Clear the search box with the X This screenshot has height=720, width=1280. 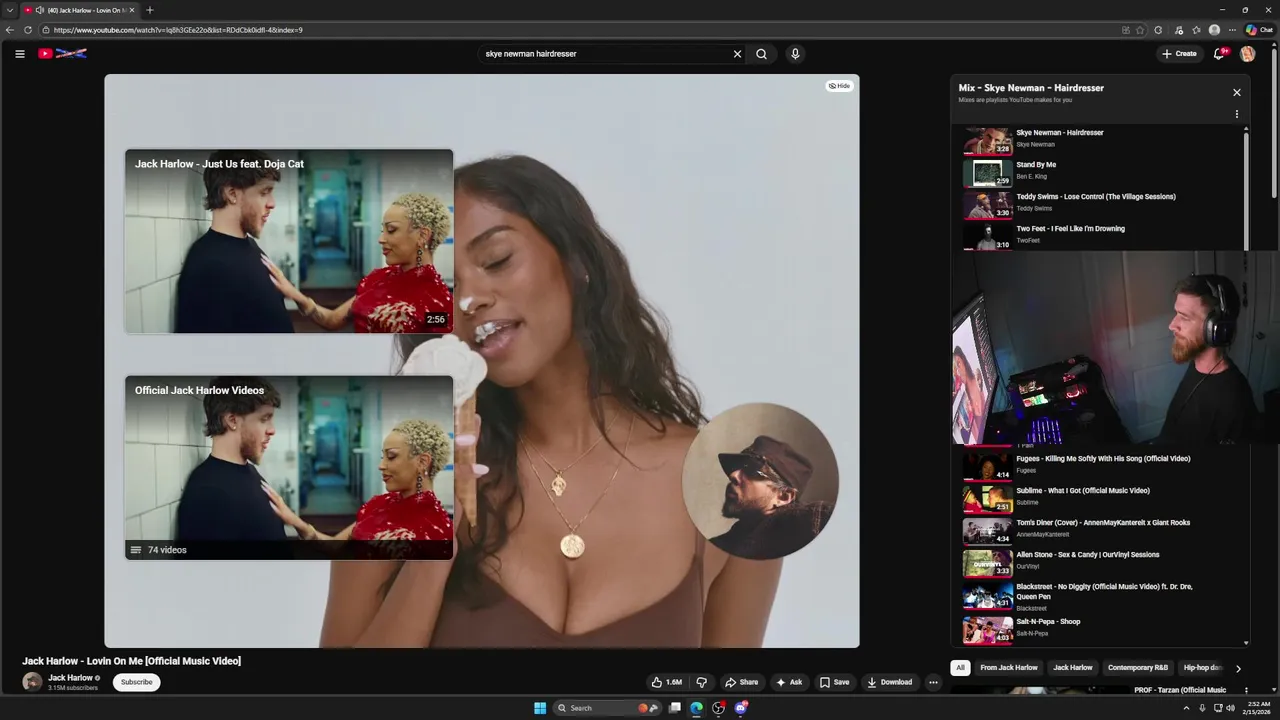(737, 54)
